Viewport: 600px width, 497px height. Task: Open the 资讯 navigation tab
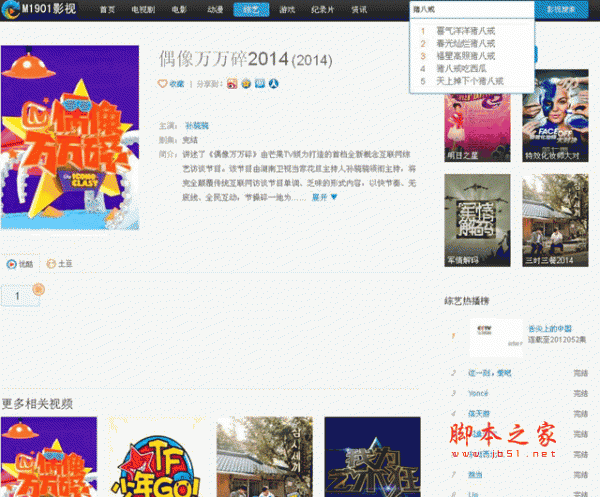coord(359,10)
